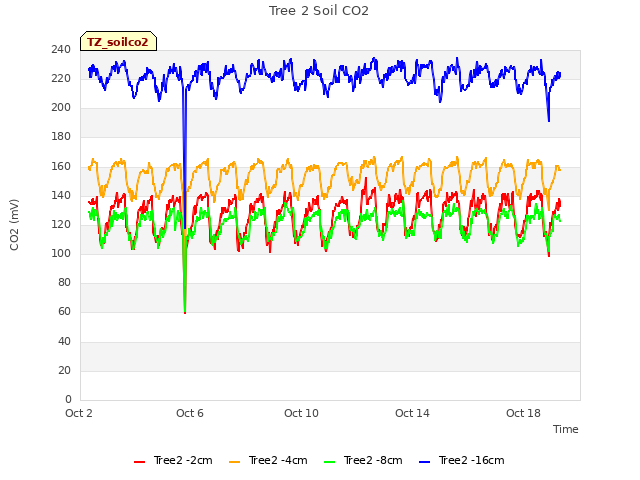The width and height of the screenshot is (640, 480).
Task: Click the Oct 2 x-axis label
Action: click(x=79, y=413)
